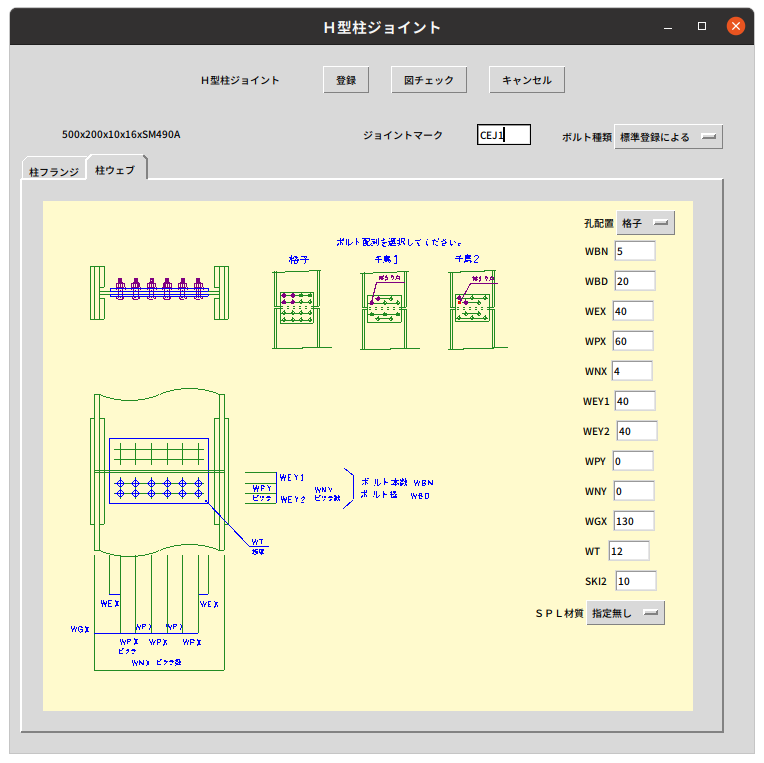Click the WBN value field
The image size is (764, 763).
(x=635, y=251)
